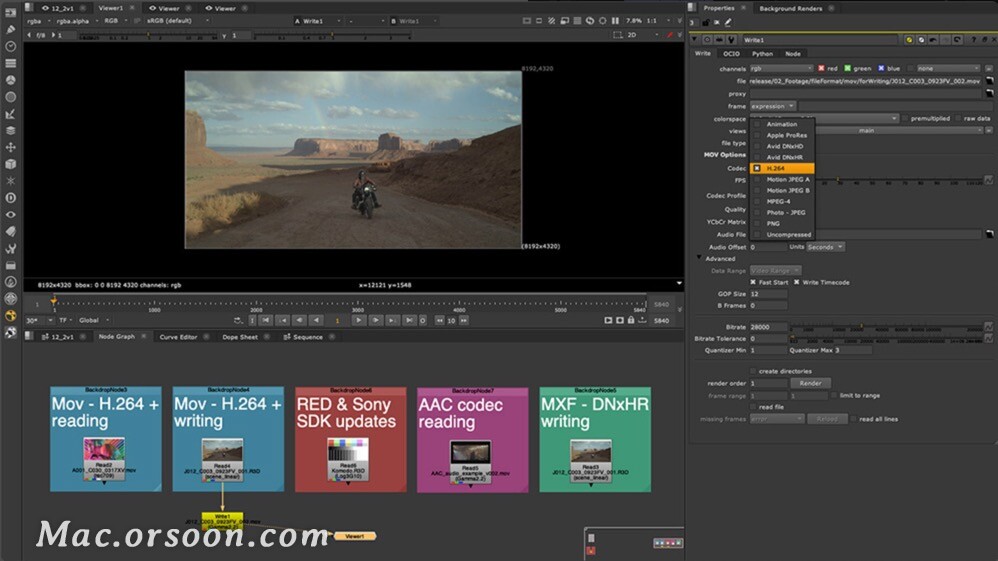The width and height of the screenshot is (998, 561).
Task: Open the Merge nodes layers icon
Action: coord(10,131)
